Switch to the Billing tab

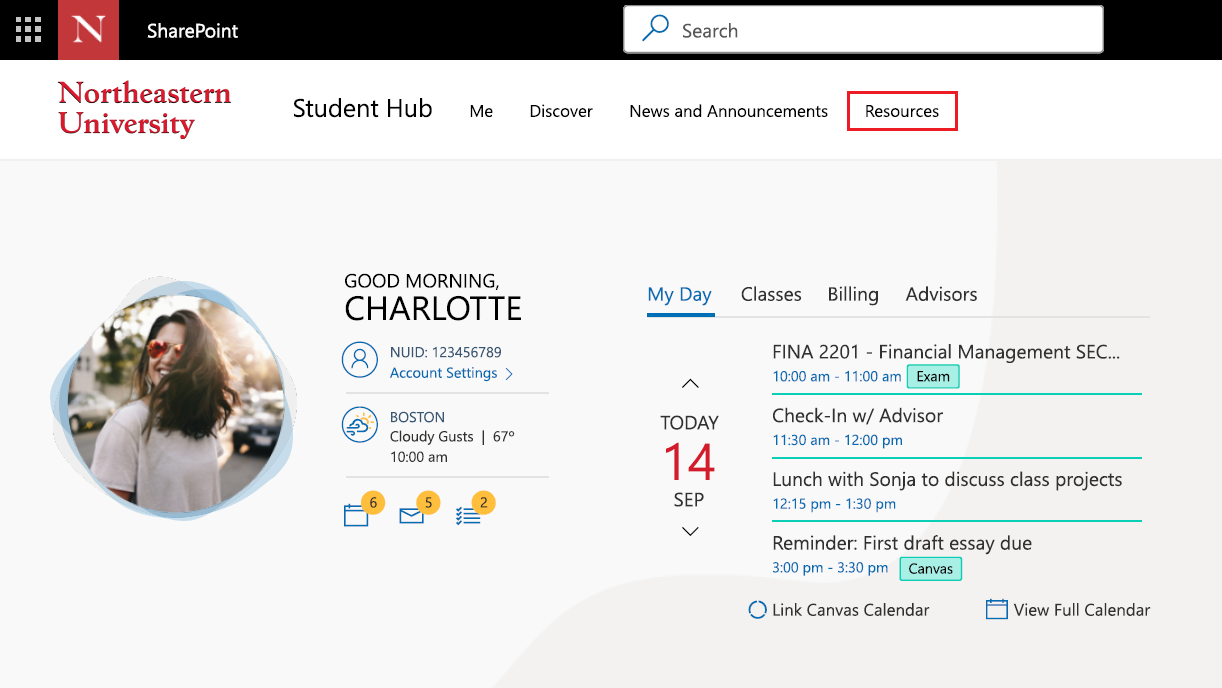853,294
